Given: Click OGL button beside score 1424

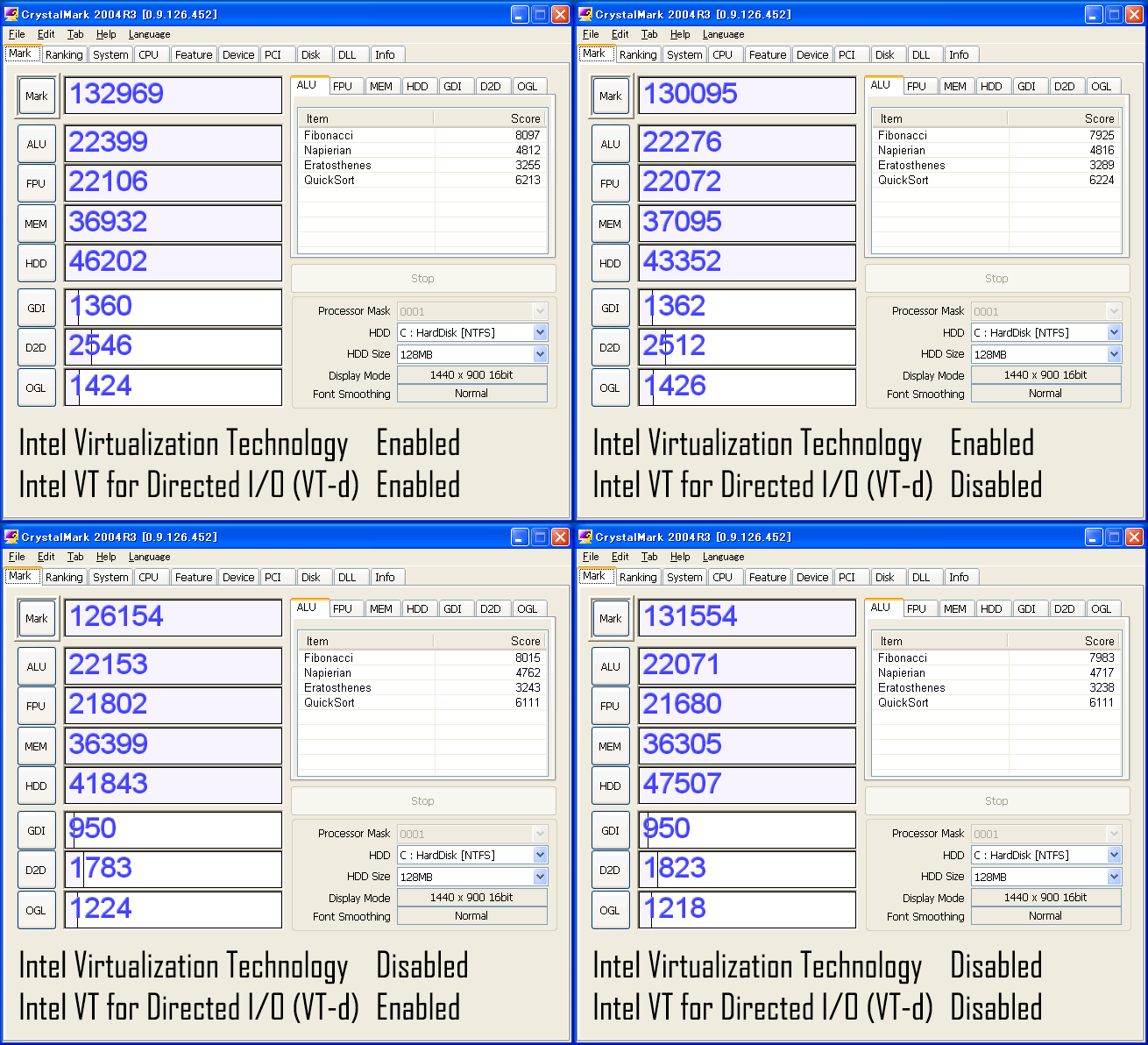Looking at the screenshot, I should point(37,387).
